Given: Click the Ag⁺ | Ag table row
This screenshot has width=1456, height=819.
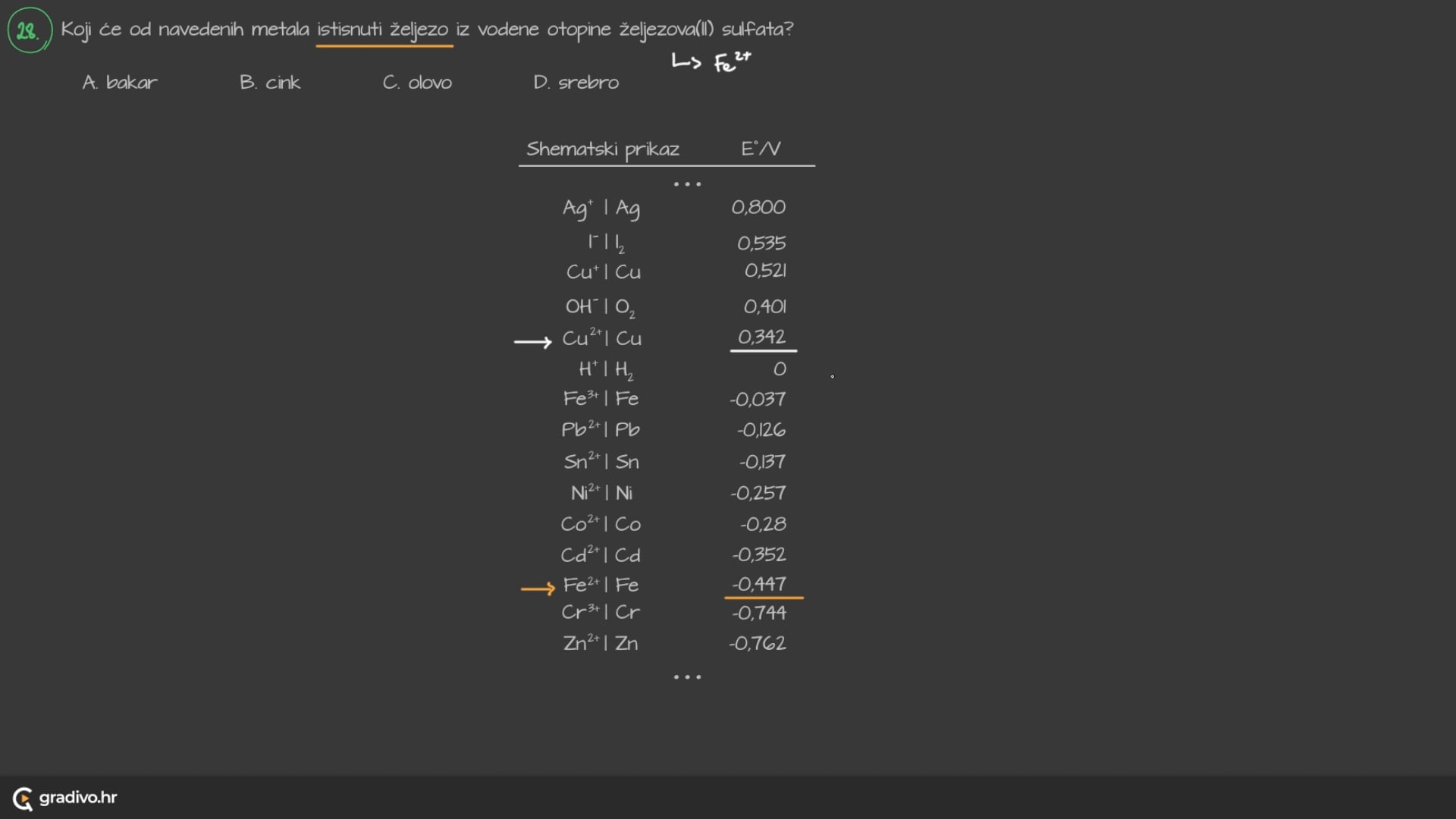Looking at the screenshot, I should [x=601, y=208].
